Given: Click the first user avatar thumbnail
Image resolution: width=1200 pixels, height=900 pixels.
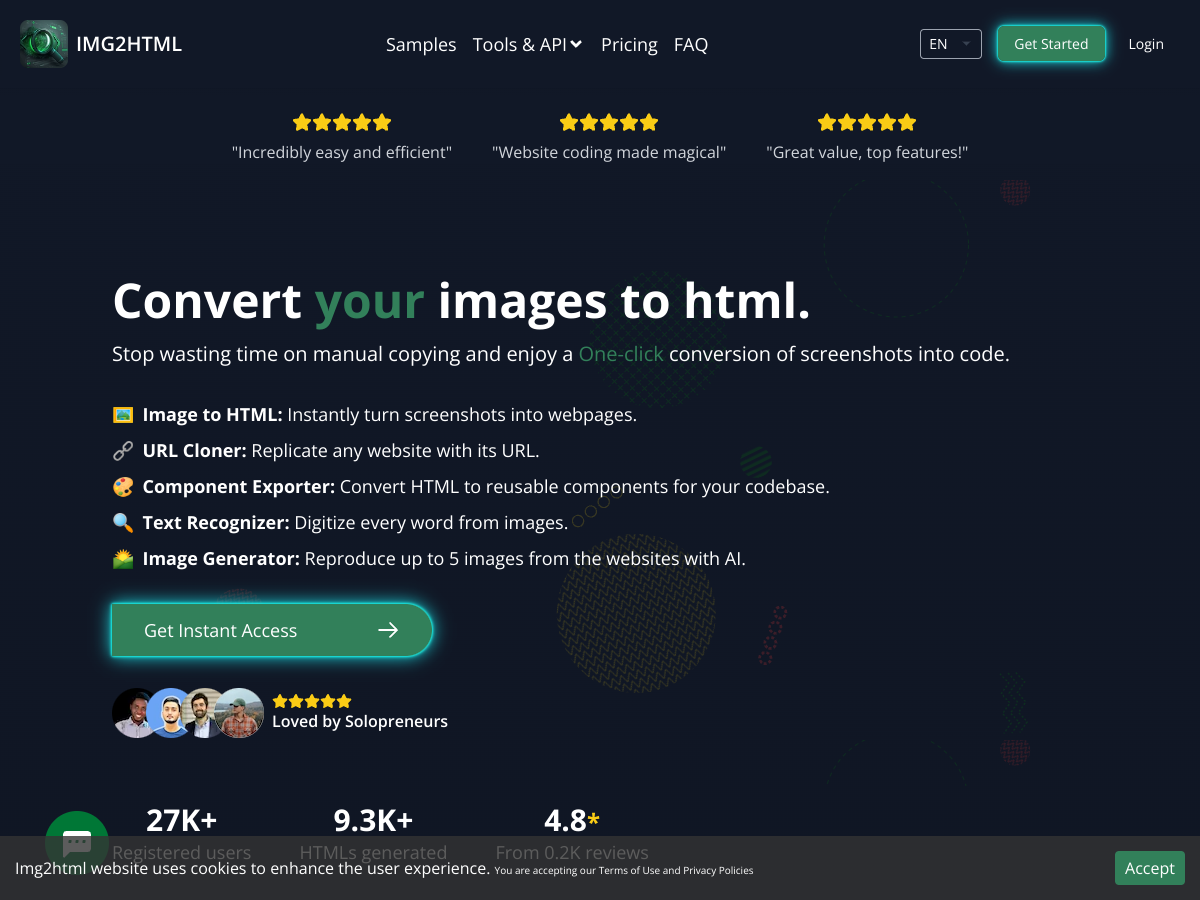Looking at the screenshot, I should [135, 713].
